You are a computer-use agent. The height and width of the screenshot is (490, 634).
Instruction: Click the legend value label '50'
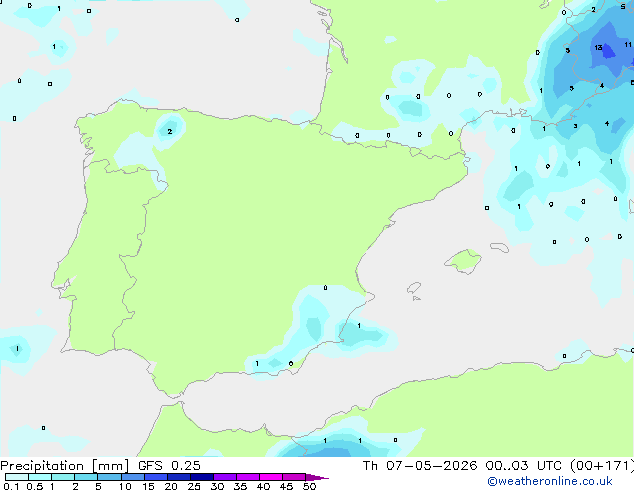310,486
